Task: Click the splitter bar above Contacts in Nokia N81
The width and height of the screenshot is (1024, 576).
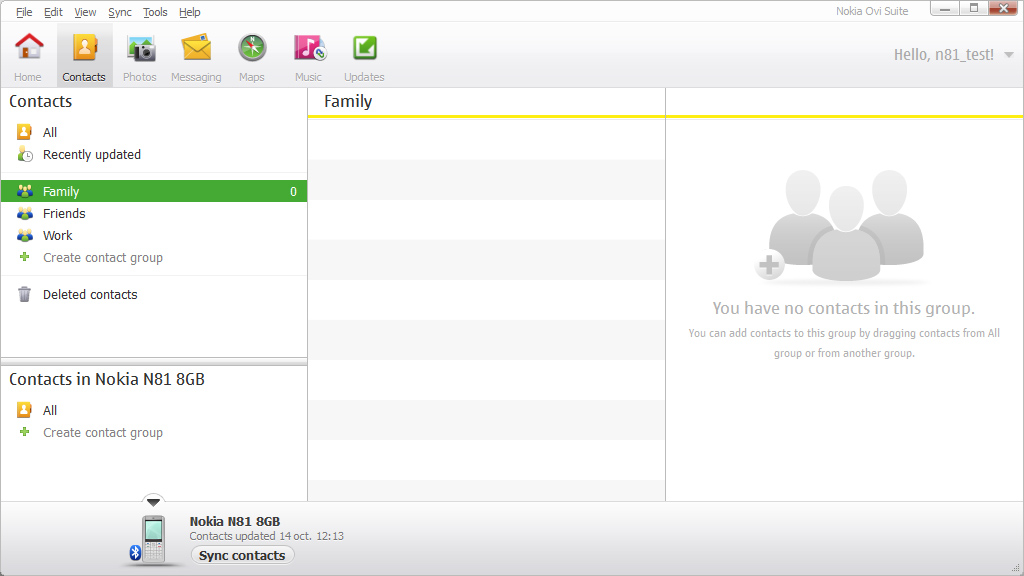Action: pyautogui.click(x=154, y=361)
